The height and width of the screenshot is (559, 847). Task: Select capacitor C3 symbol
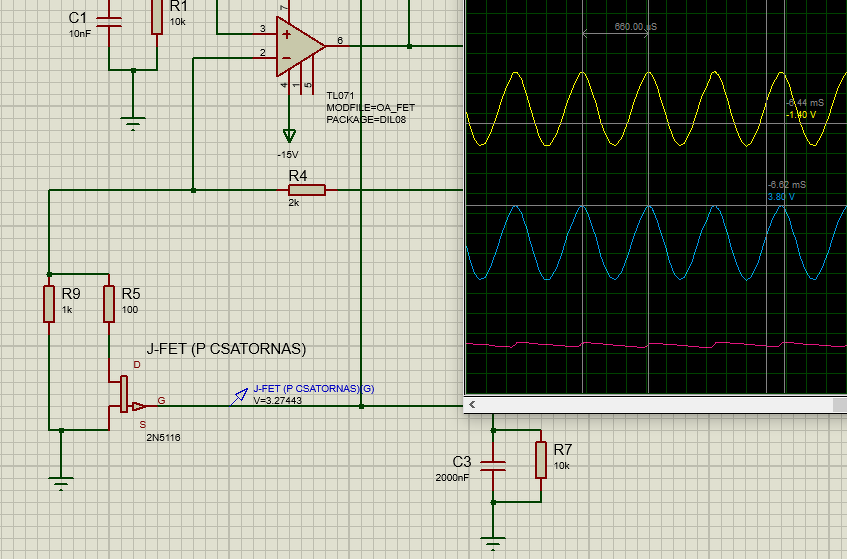tap(493, 466)
